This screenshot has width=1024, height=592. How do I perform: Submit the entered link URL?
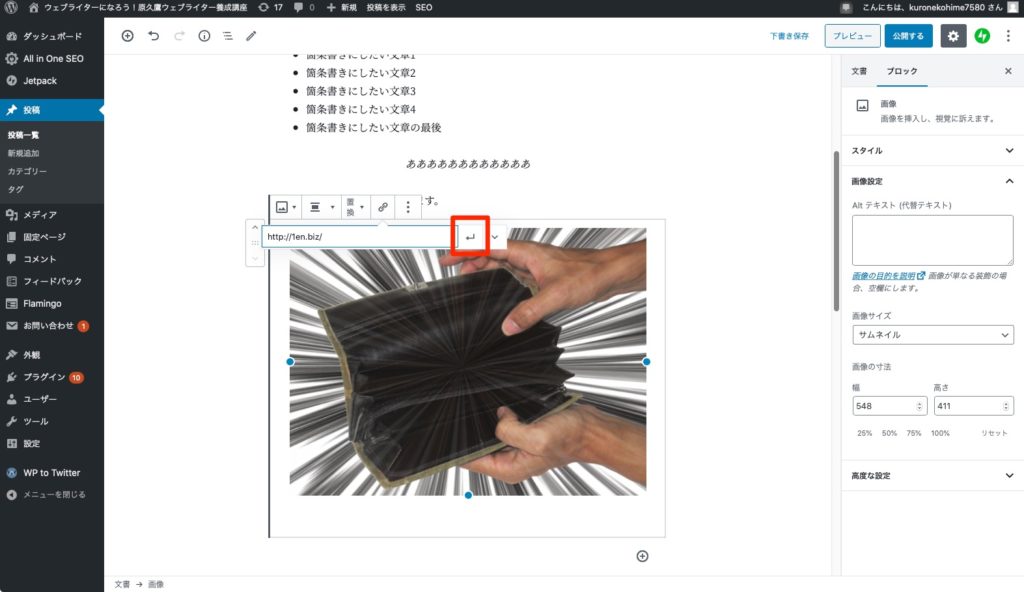pyautogui.click(x=470, y=237)
